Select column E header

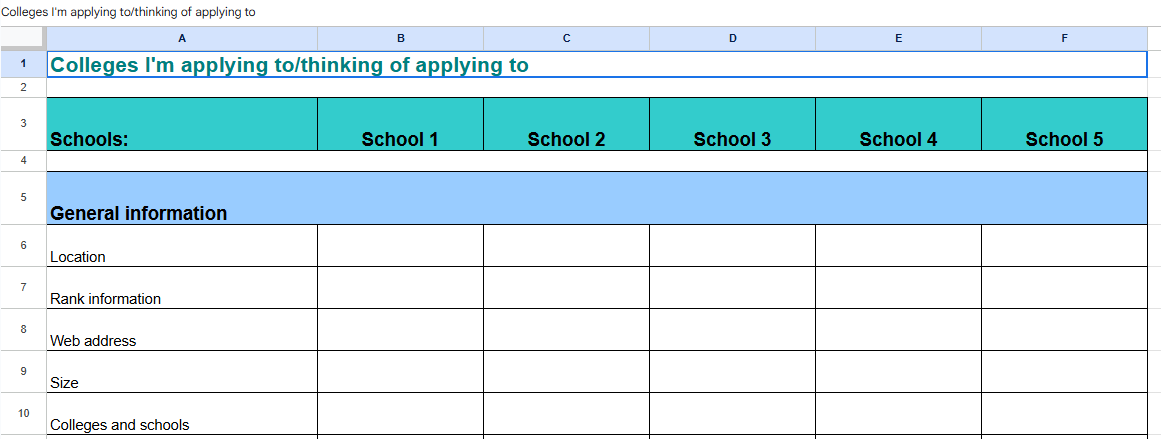(898, 38)
